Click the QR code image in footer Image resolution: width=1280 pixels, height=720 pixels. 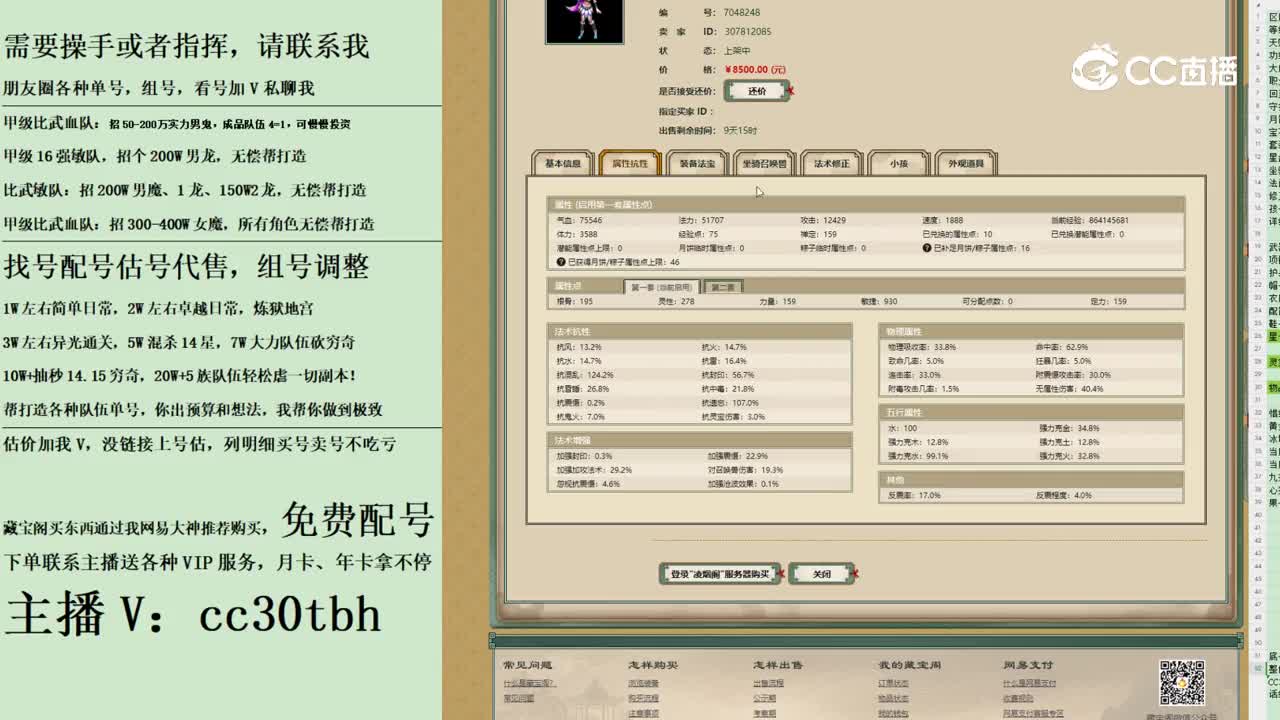(x=1181, y=683)
